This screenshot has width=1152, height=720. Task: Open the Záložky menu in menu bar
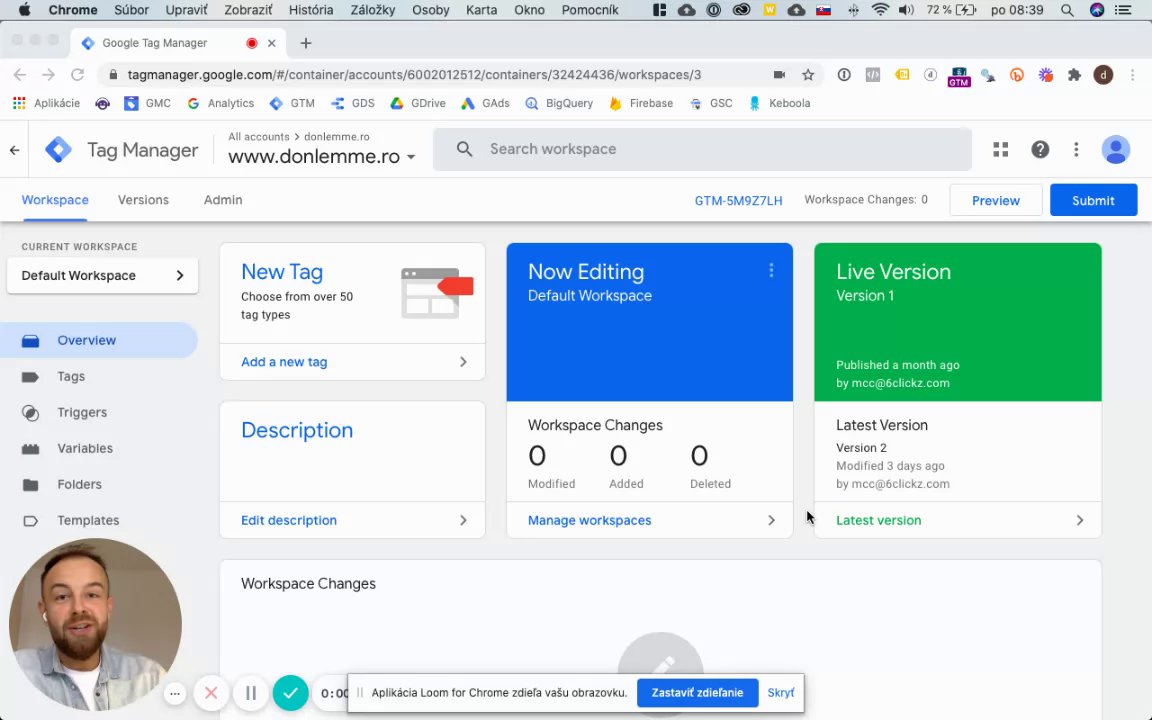[372, 10]
